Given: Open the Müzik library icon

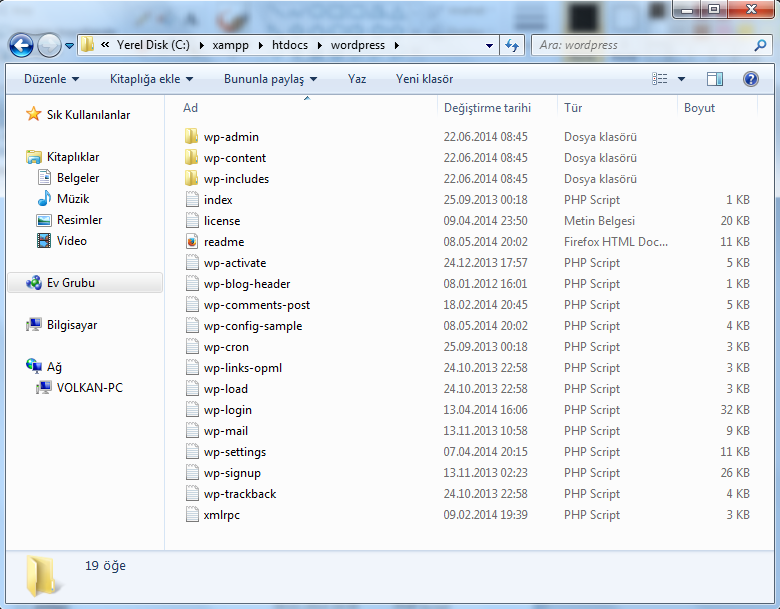Looking at the screenshot, I should click(44, 199).
